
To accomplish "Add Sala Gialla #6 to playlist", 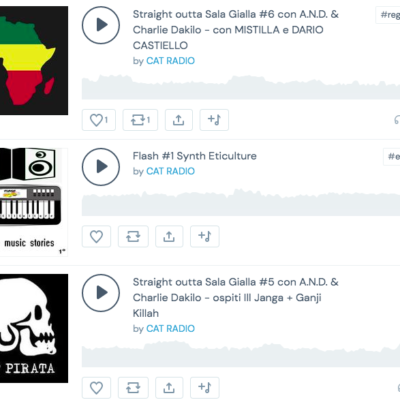I will click(214, 120).
